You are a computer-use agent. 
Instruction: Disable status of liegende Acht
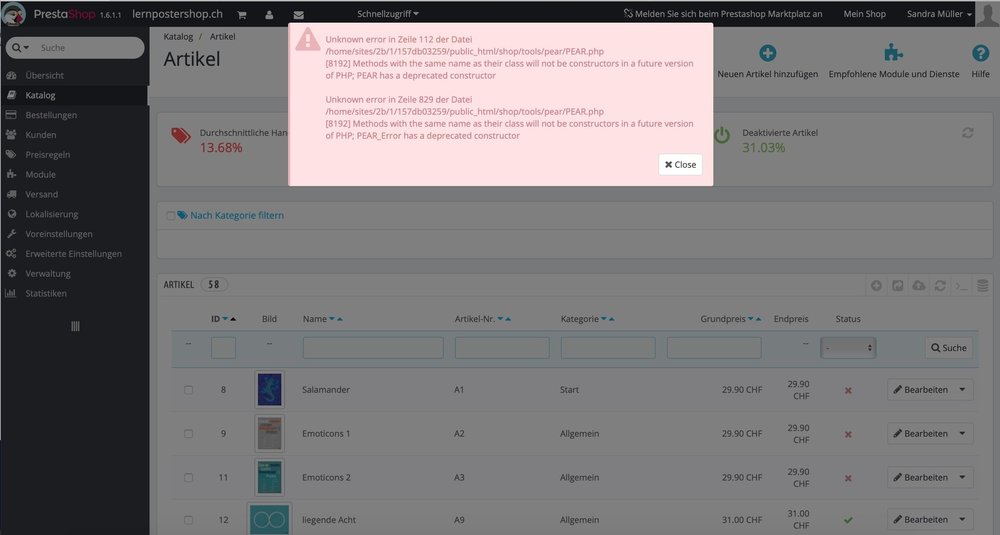[x=848, y=520]
